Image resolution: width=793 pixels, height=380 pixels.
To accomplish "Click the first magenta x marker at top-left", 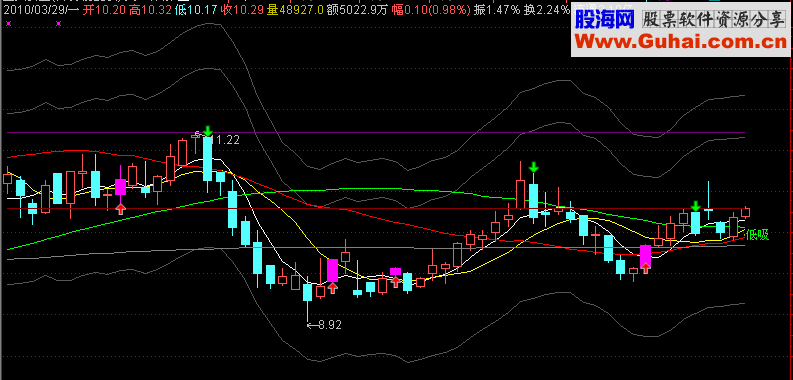I will point(9,23).
